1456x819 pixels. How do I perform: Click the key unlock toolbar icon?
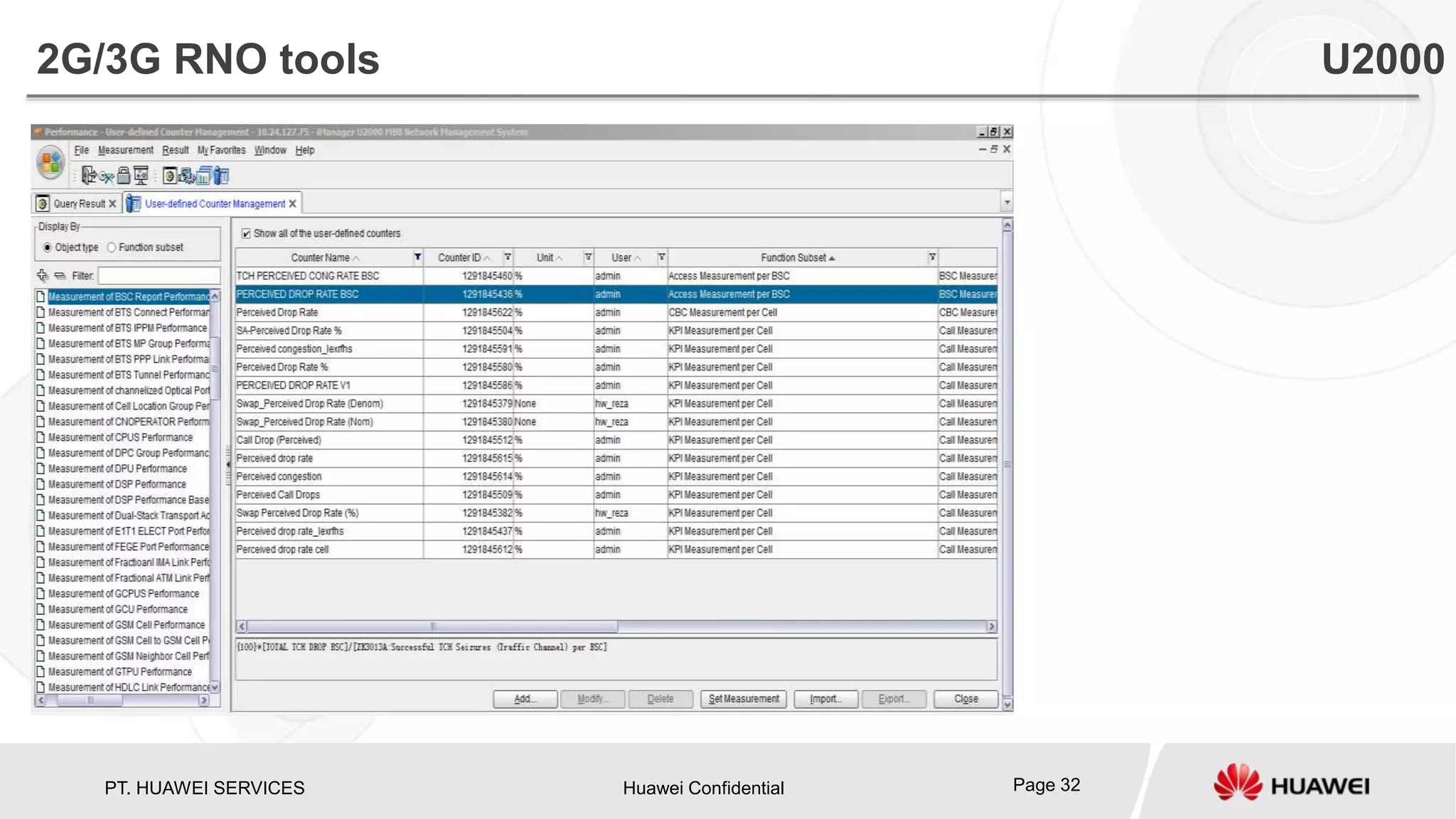pos(107,176)
